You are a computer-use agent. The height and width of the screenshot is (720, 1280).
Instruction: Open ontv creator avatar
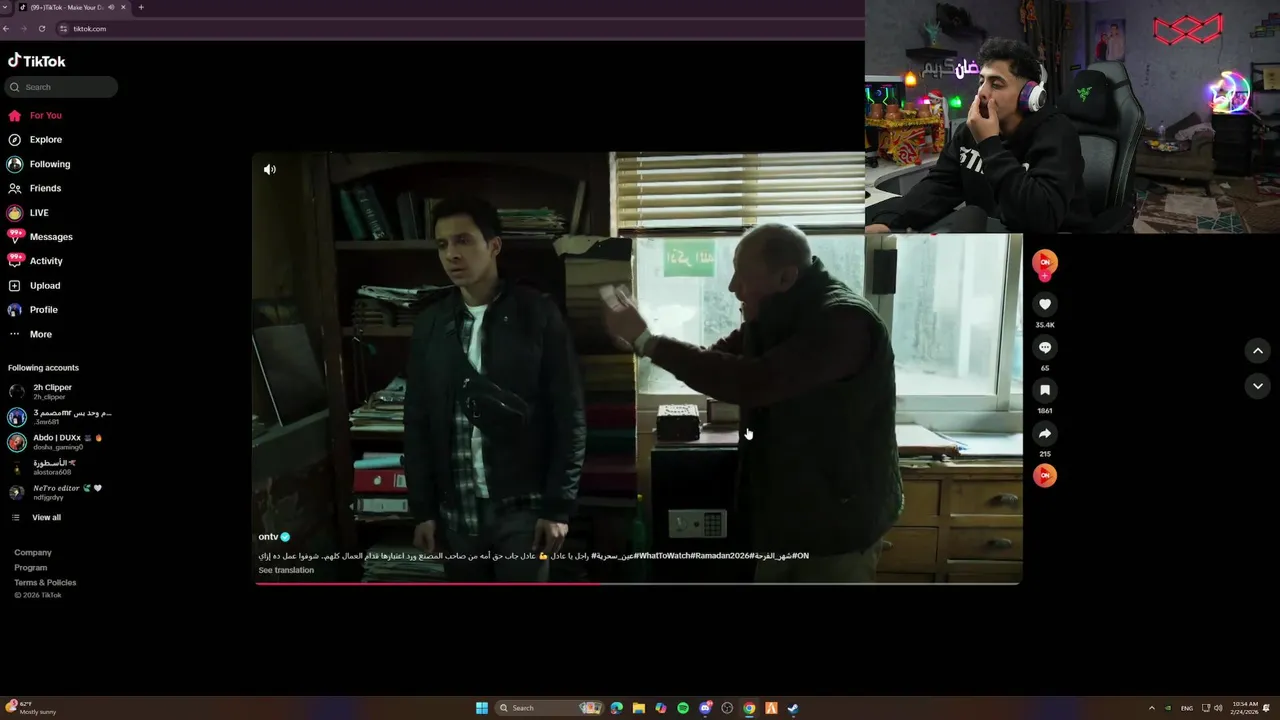point(1045,262)
